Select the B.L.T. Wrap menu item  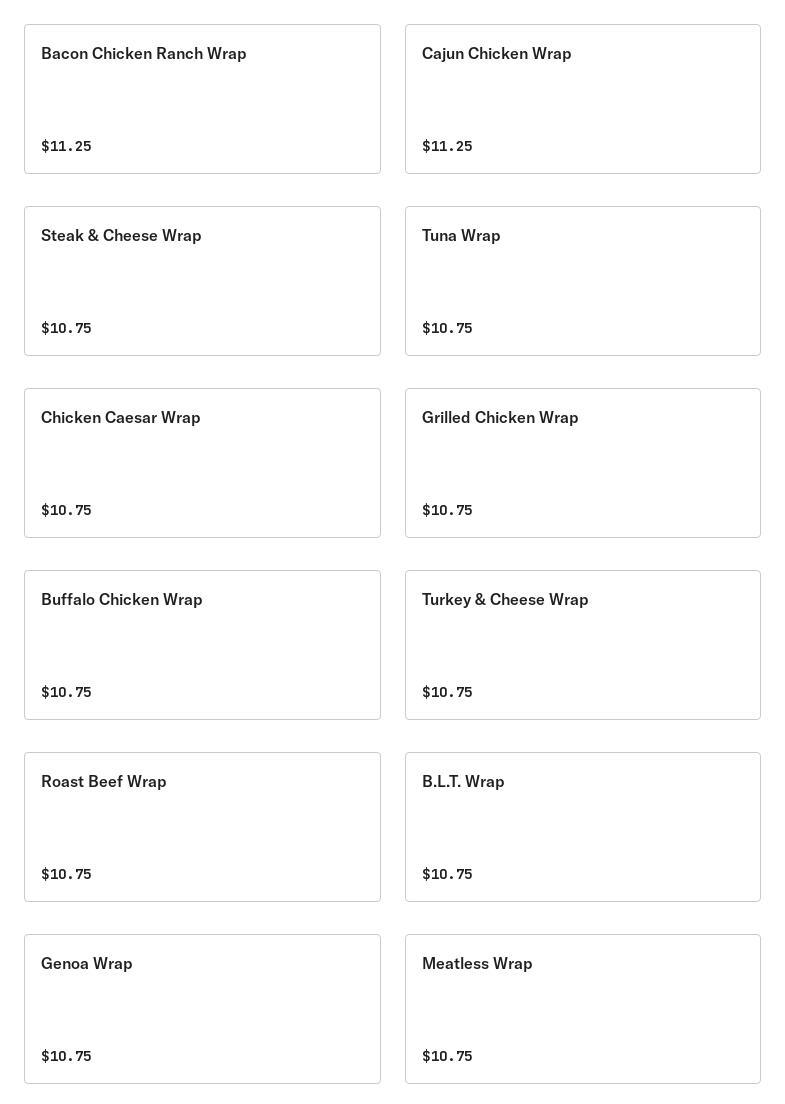click(x=582, y=827)
